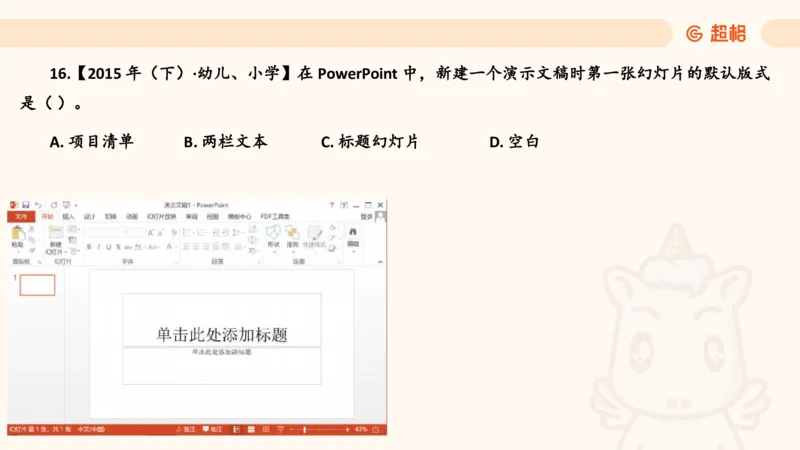Click the Paste clipboard icon
This screenshot has height=450, width=800.
pos(18,234)
